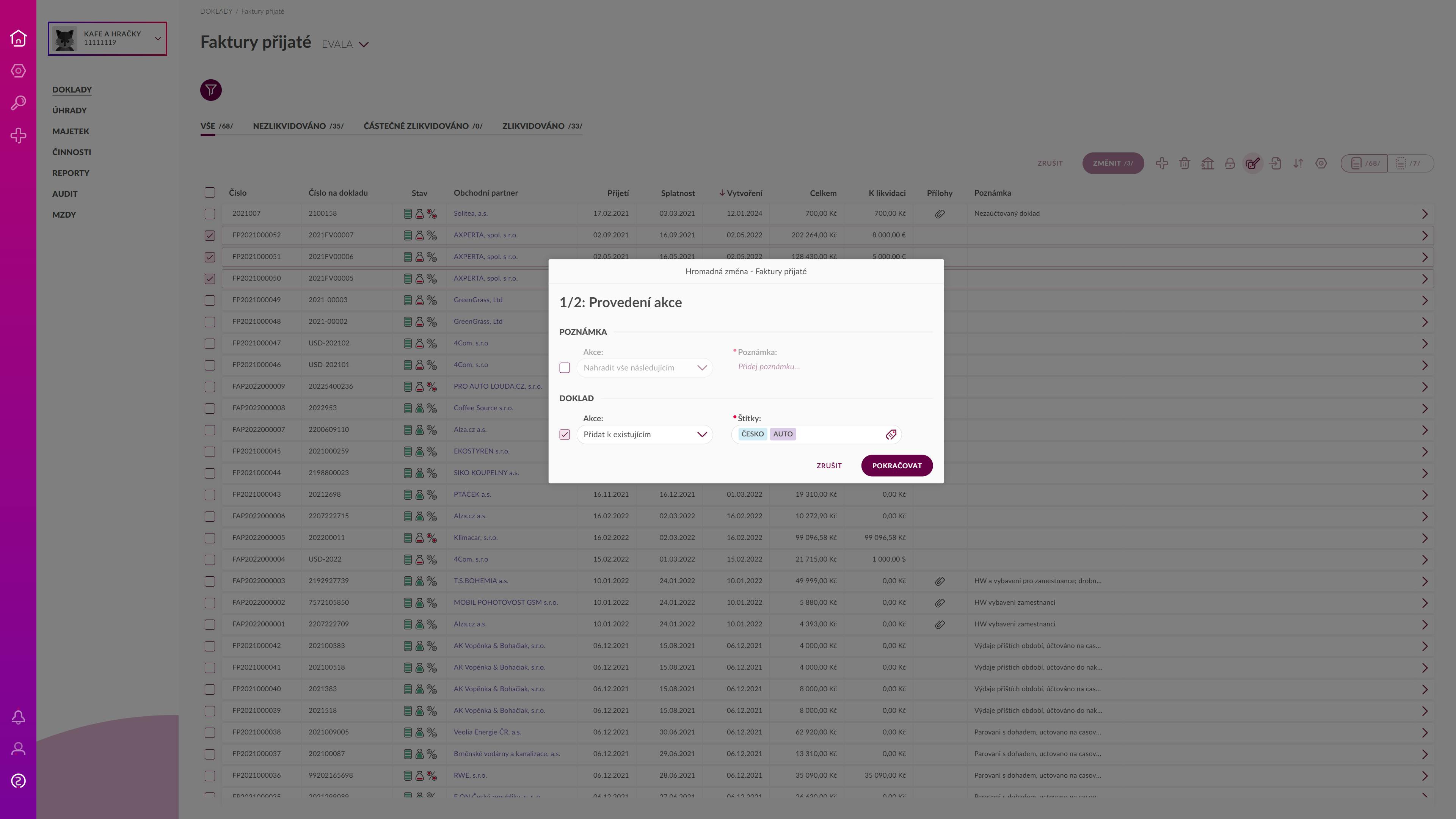Open notifications bell icon
Viewport: 1456px width, 819px height.
(18, 717)
